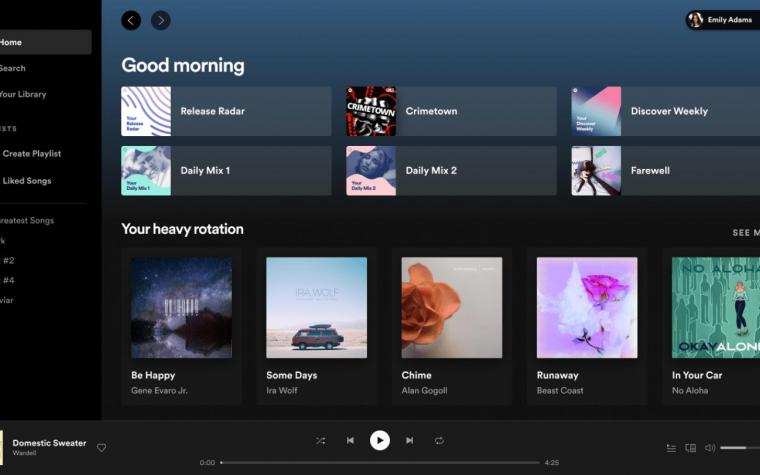Click artist Alan Gogoll

point(424,391)
